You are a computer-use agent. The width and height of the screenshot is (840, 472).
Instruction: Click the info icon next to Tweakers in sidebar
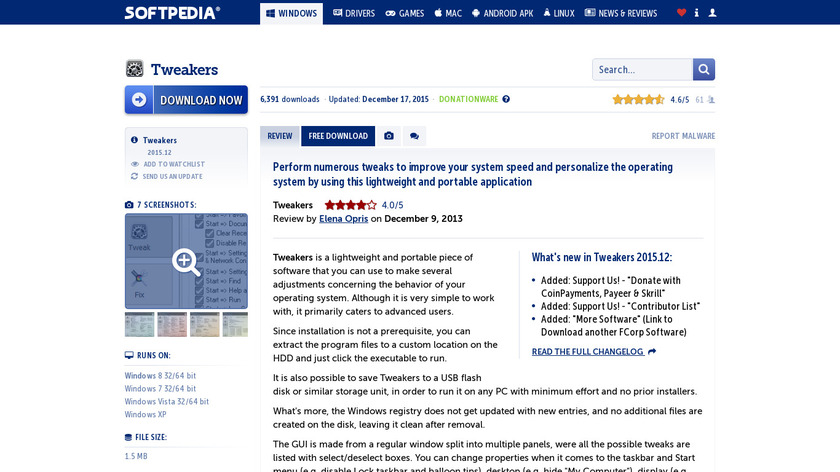coord(134,140)
